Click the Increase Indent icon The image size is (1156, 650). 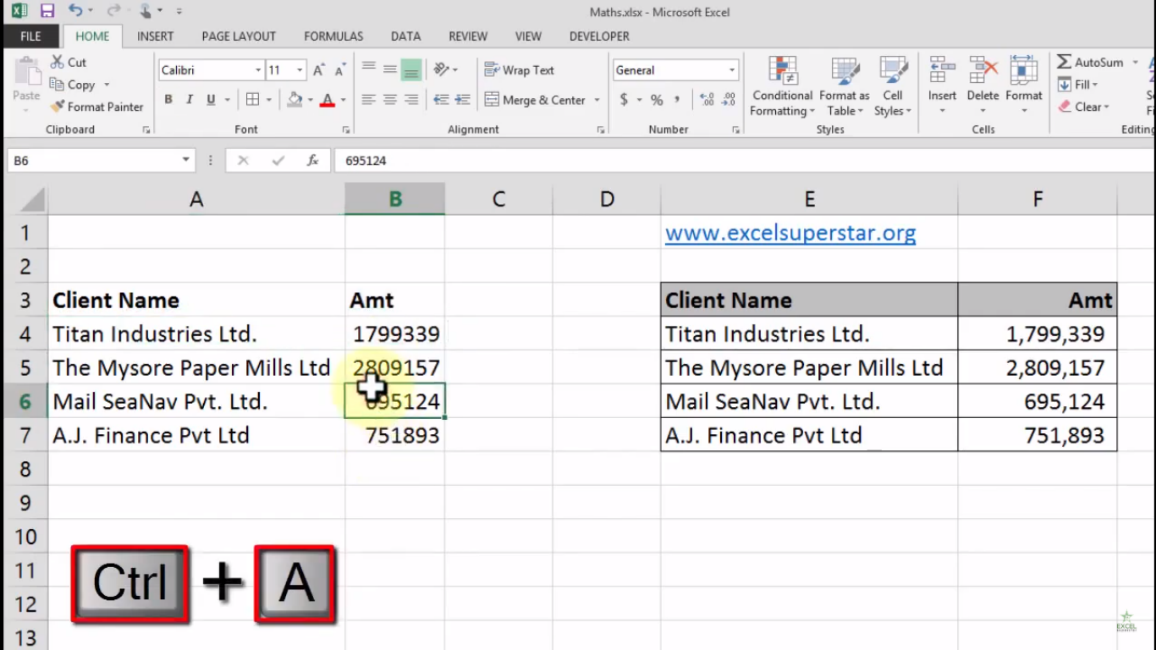(x=462, y=99)
